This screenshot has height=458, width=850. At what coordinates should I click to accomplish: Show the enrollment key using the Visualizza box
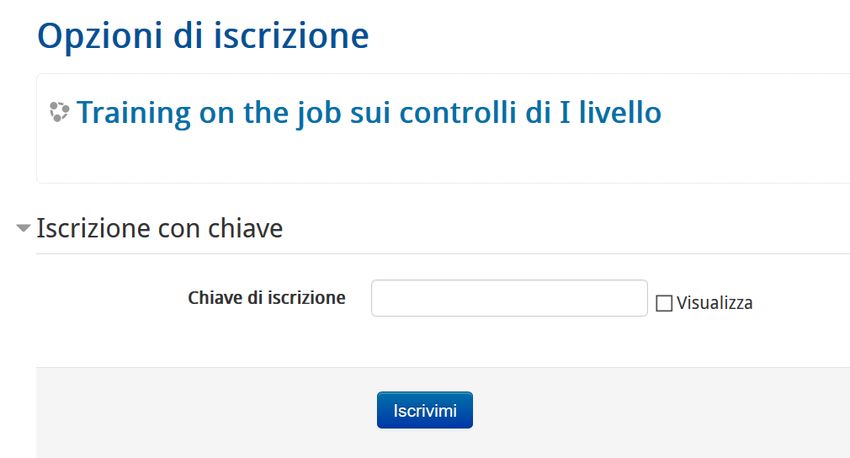[664, 303]
